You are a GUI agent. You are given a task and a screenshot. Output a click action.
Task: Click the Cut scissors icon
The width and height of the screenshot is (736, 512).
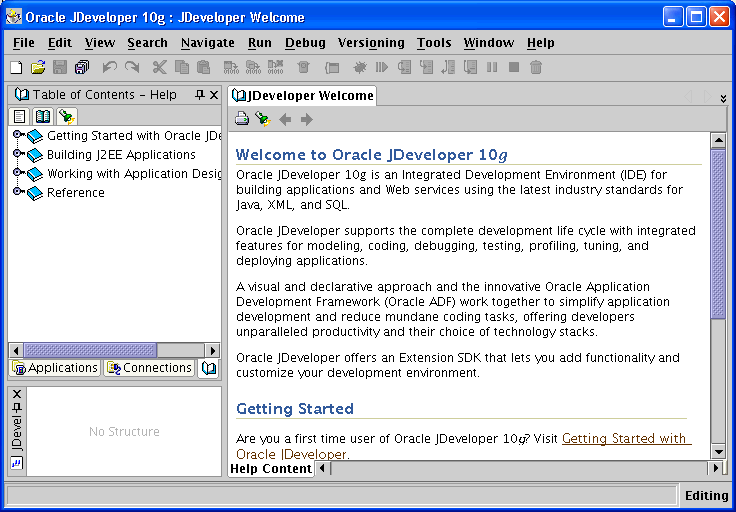click(159, 68)
